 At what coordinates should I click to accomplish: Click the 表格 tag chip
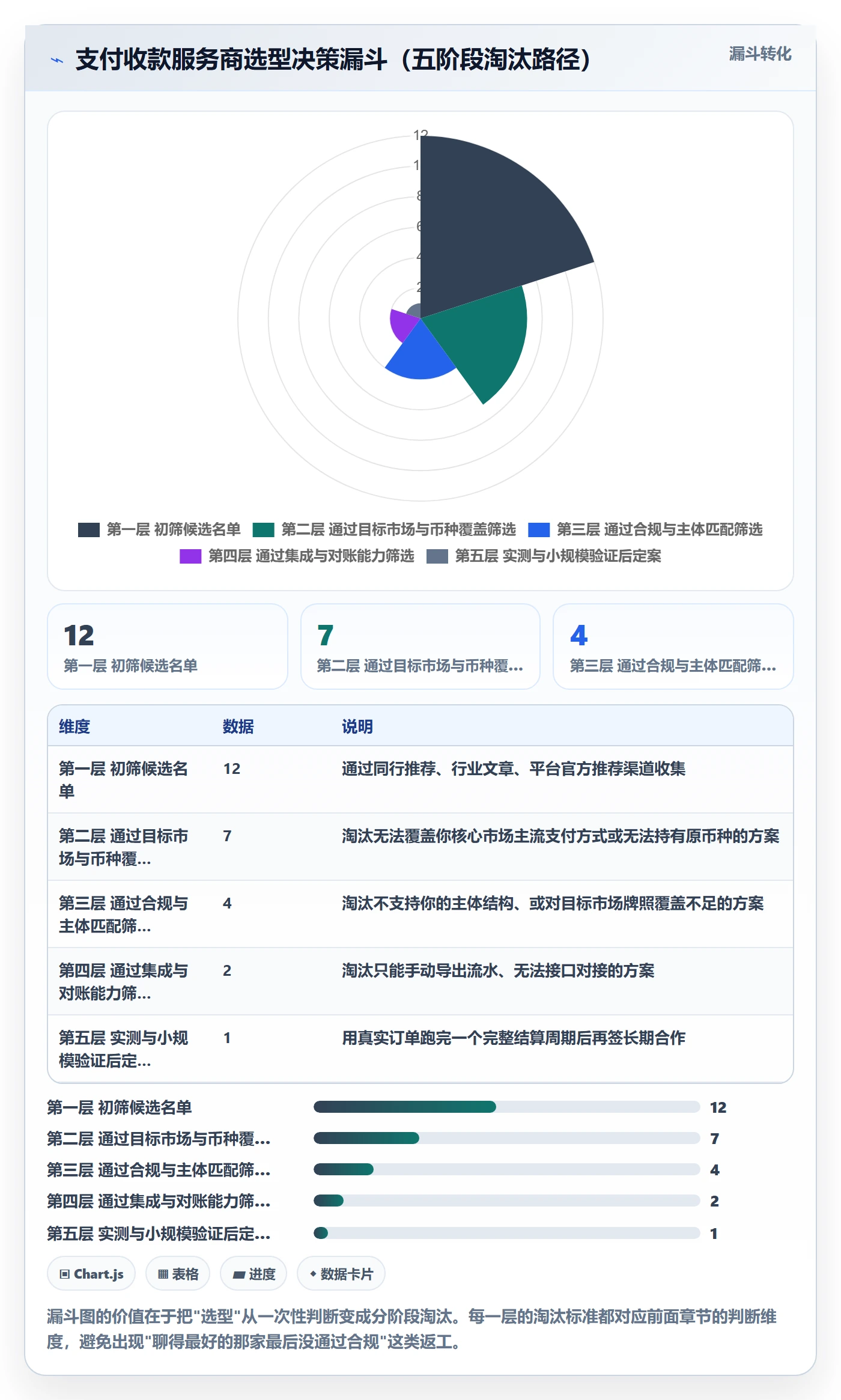(x=178, y=1273)
